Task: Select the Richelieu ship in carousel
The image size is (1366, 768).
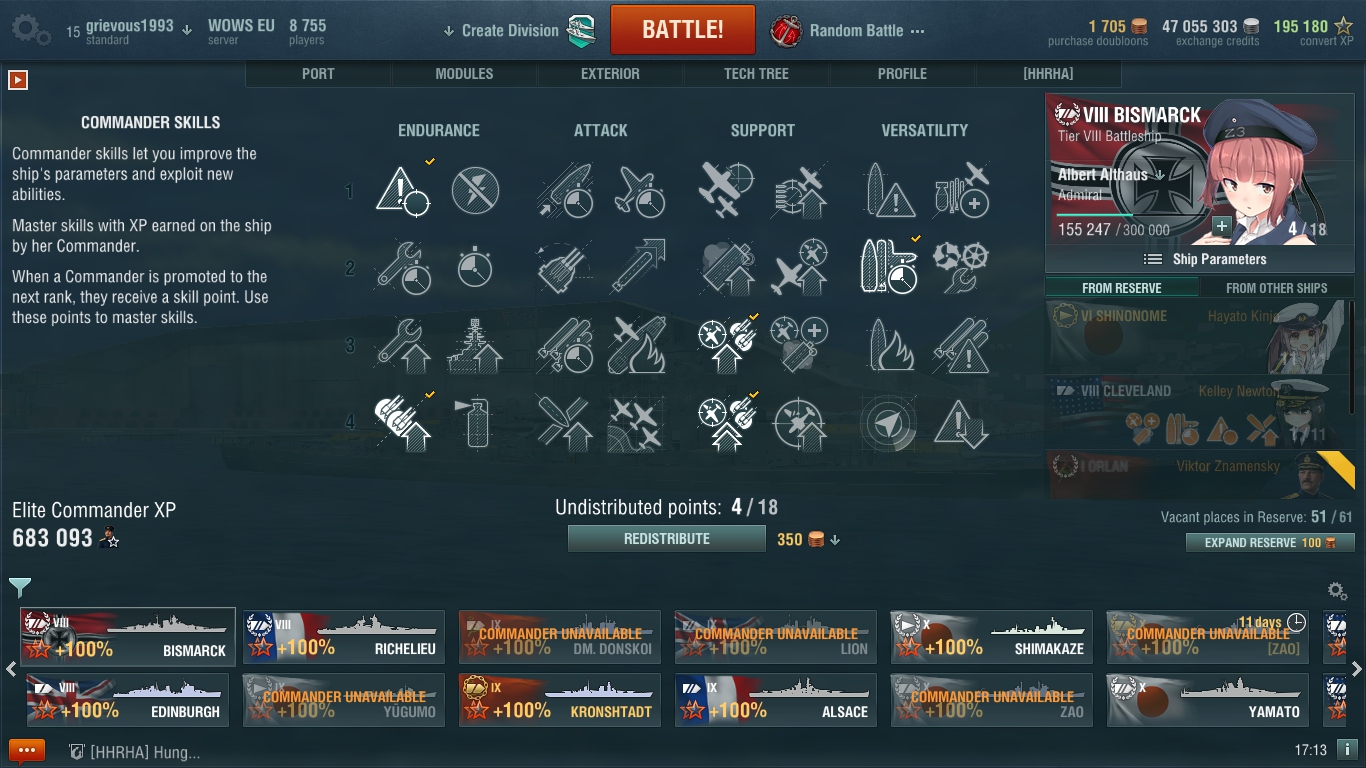Action: pyautogui.click(x=343, y=637)
